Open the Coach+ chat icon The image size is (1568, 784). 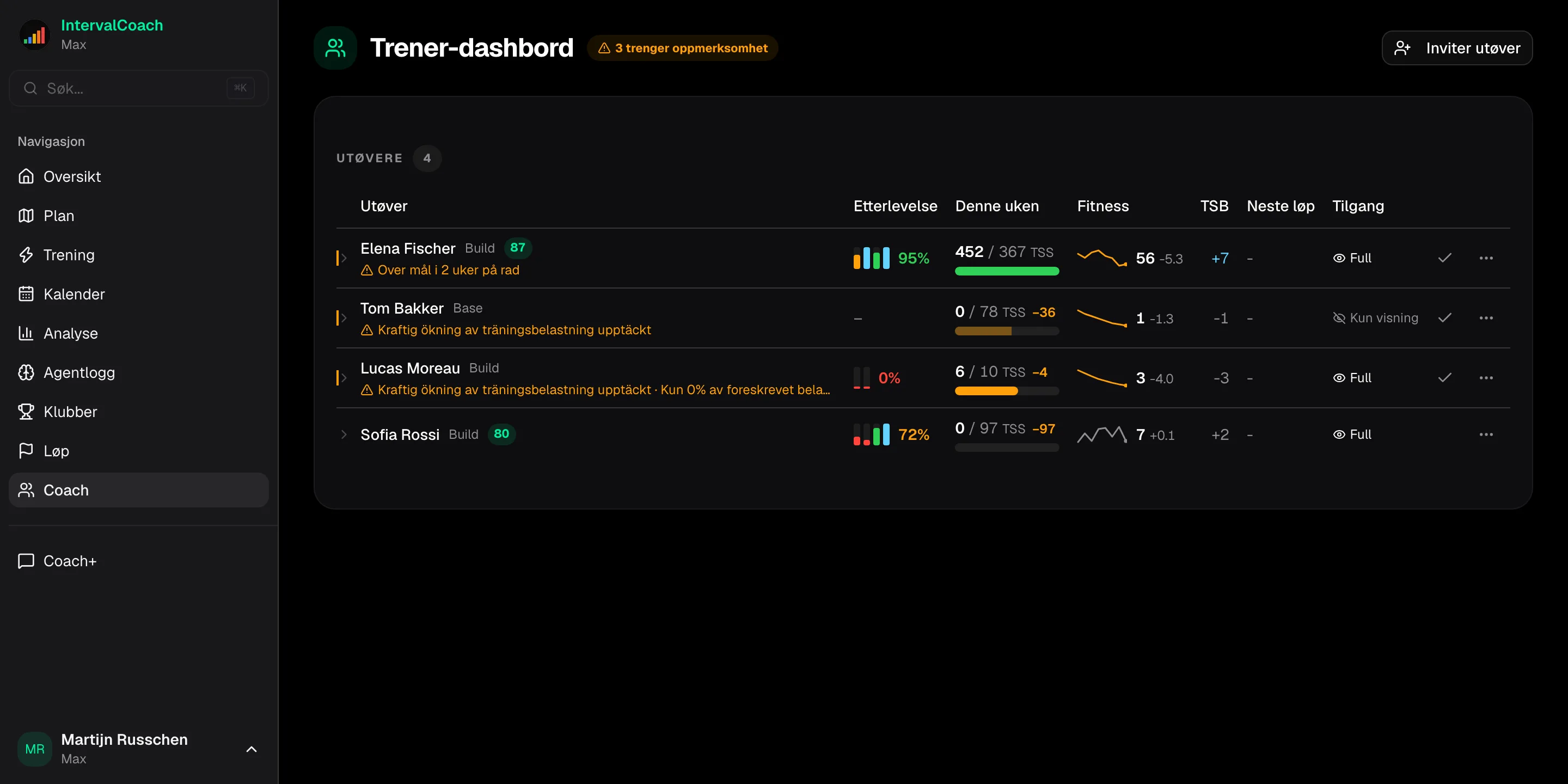click(x=26, y=561)
